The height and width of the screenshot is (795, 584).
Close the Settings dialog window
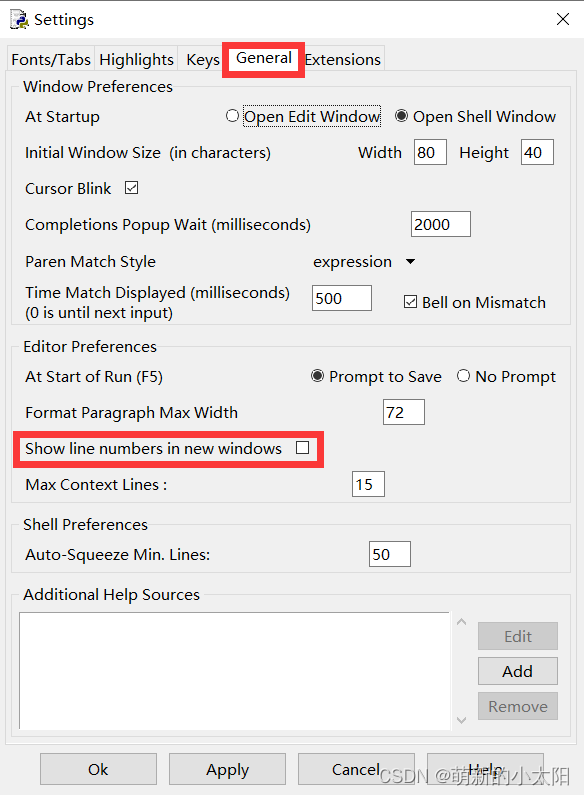[x=563, y=19]
